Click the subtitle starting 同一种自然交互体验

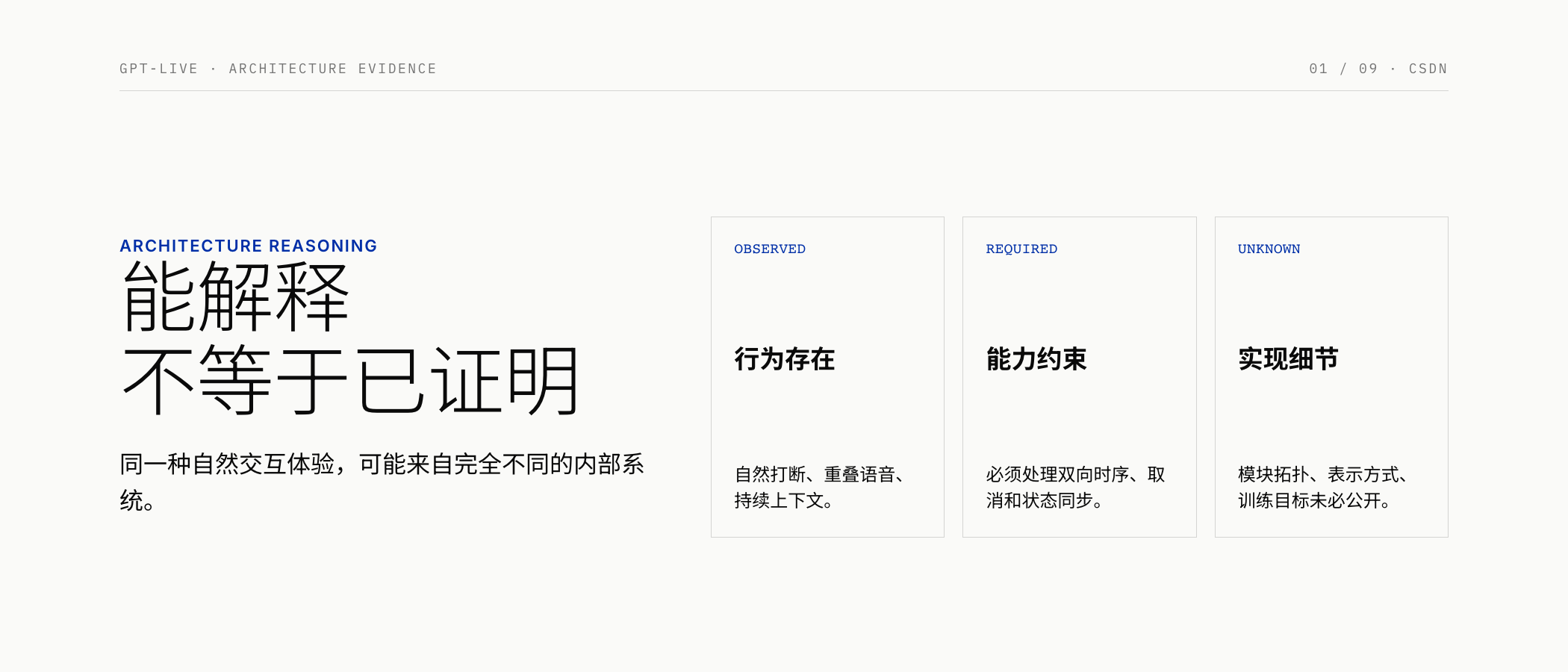coord(382,482)
